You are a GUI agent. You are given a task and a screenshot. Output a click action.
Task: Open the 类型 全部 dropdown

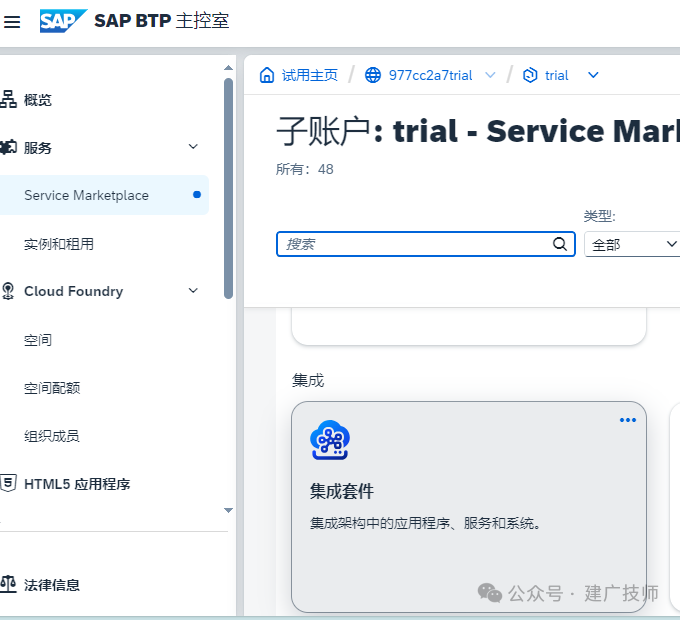(632, 244)
